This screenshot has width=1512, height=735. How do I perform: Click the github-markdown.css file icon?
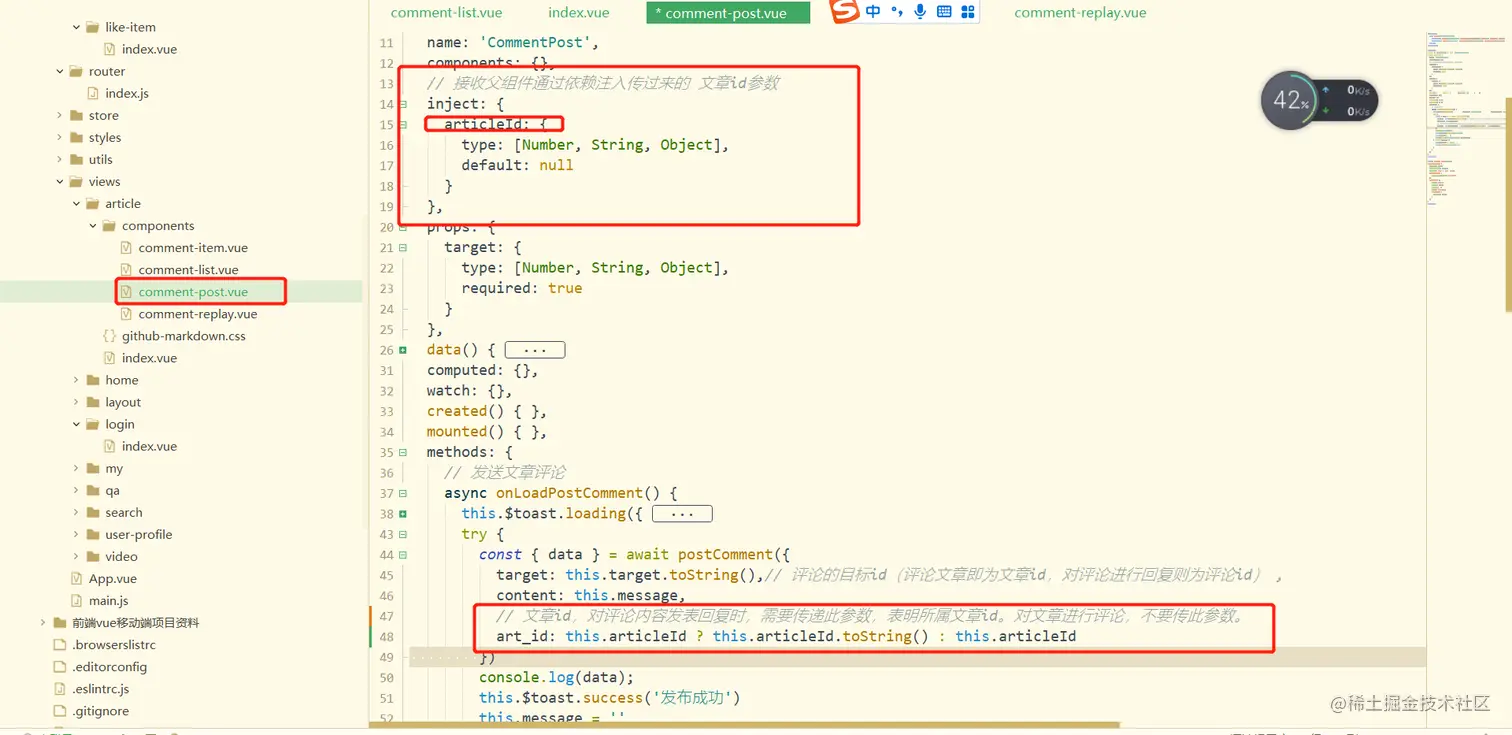pos(110,336)
